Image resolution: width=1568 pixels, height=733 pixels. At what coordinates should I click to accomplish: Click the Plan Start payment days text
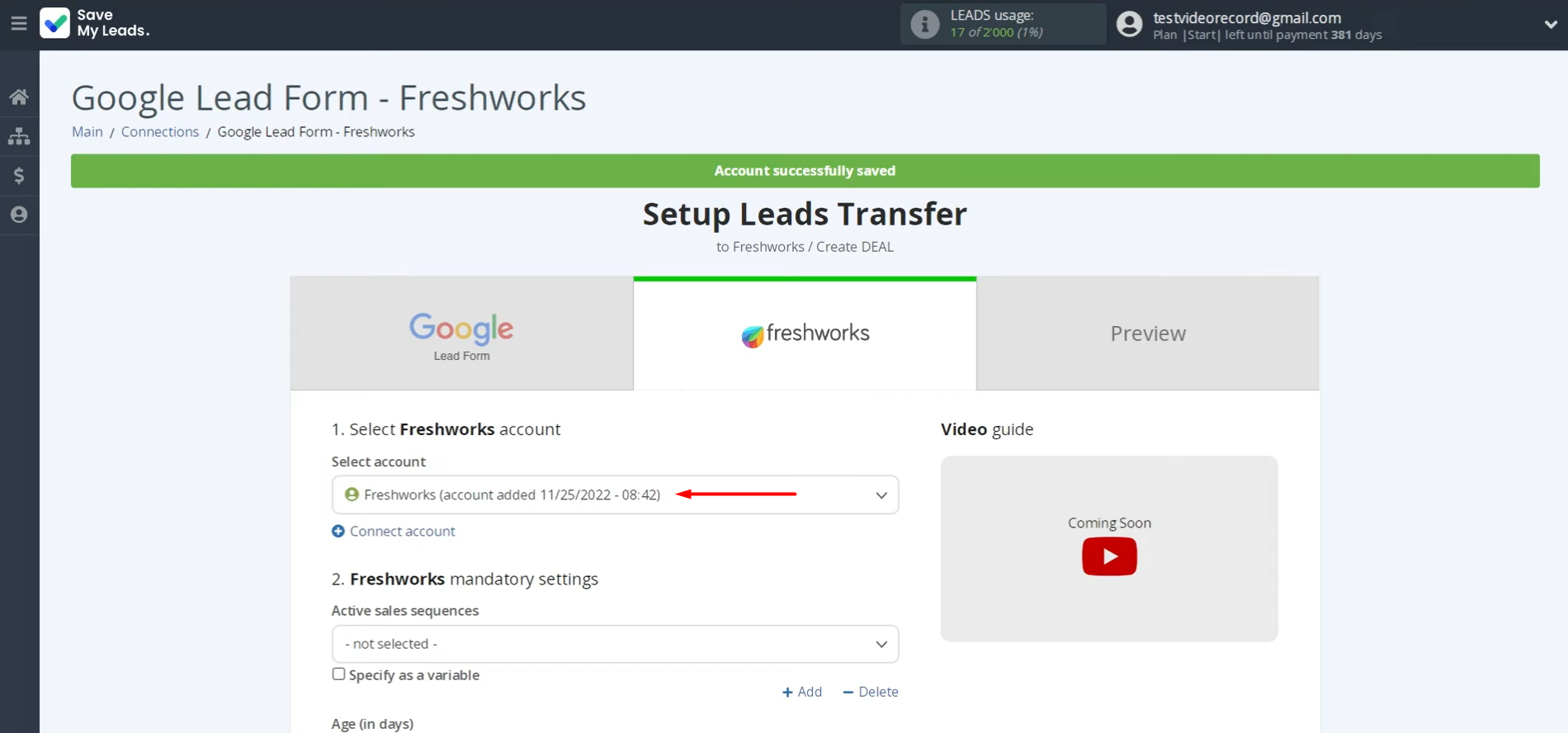tap(1267, 35)
